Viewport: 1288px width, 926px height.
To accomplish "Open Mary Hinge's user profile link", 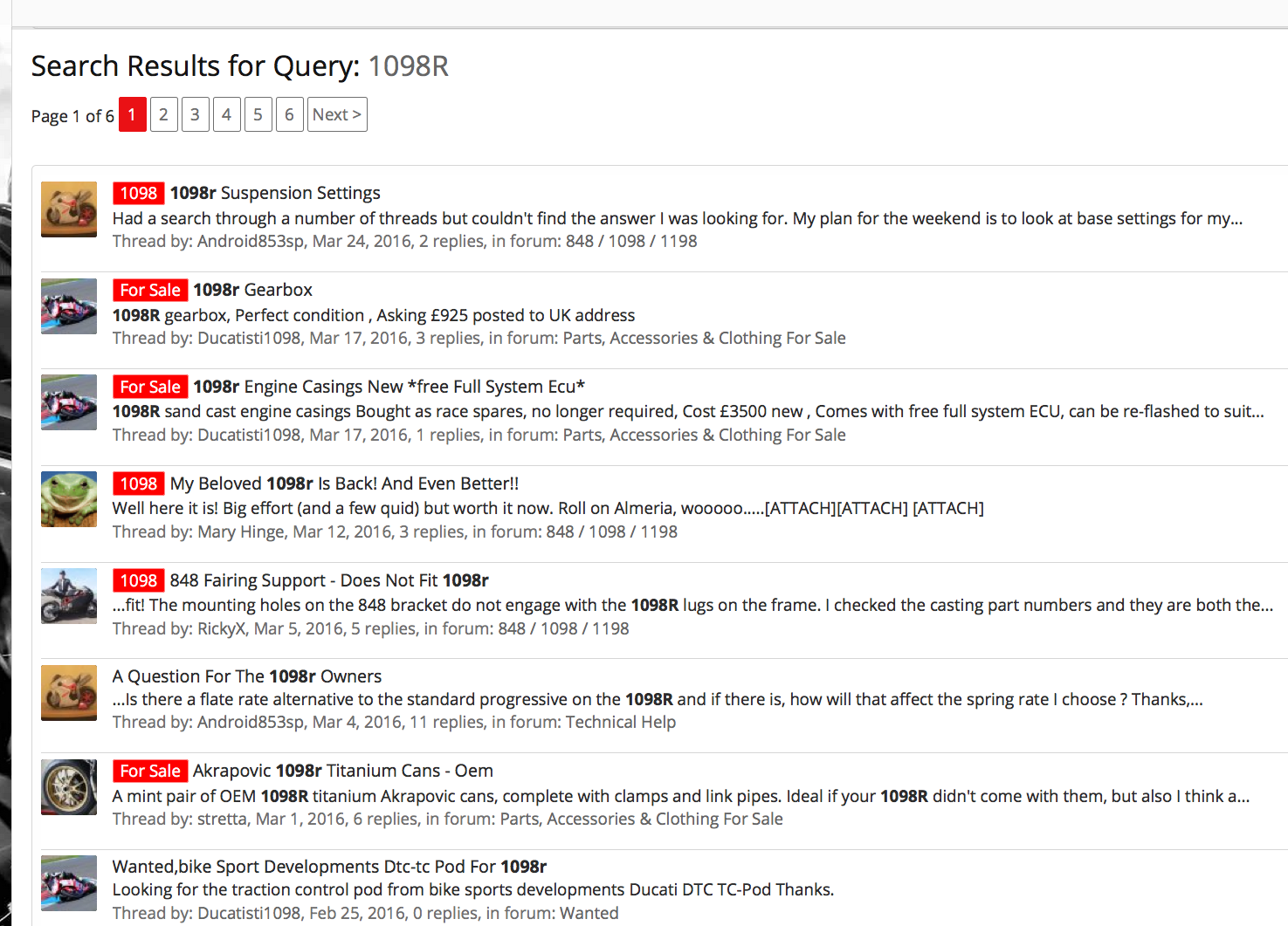I will tap(241, 532).
